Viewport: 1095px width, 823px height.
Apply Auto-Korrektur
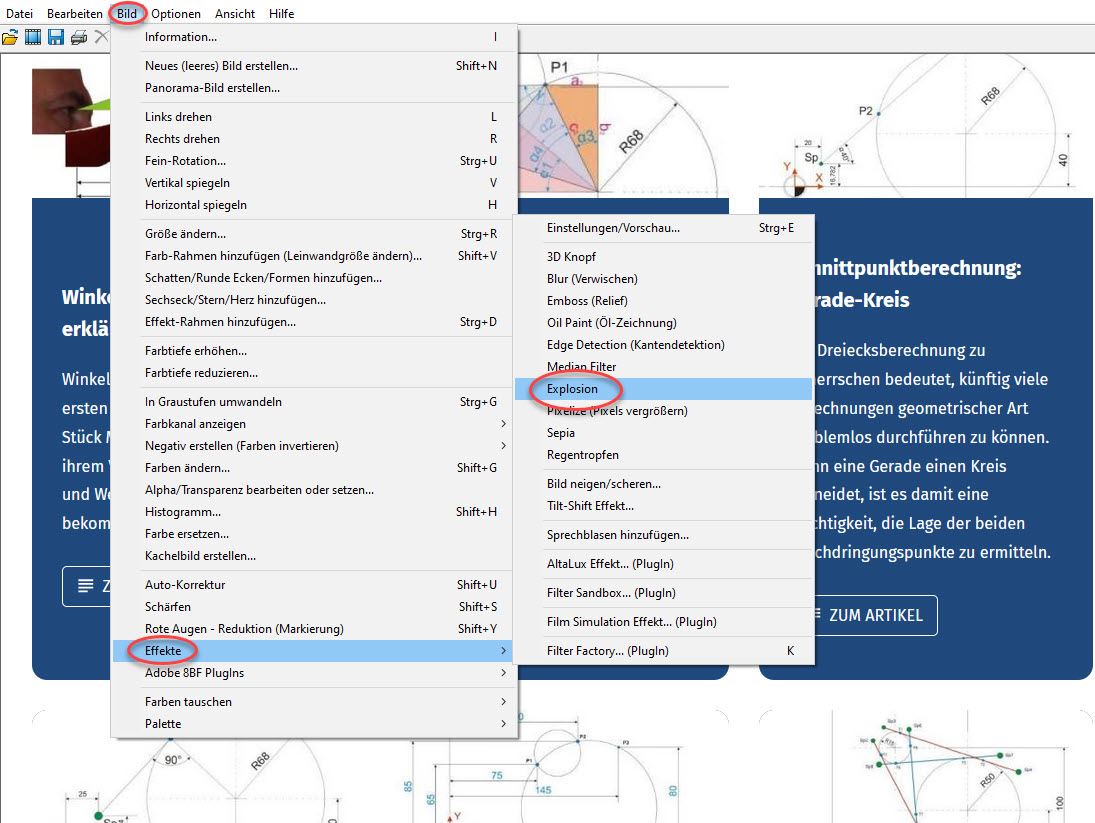pos(314,584)
